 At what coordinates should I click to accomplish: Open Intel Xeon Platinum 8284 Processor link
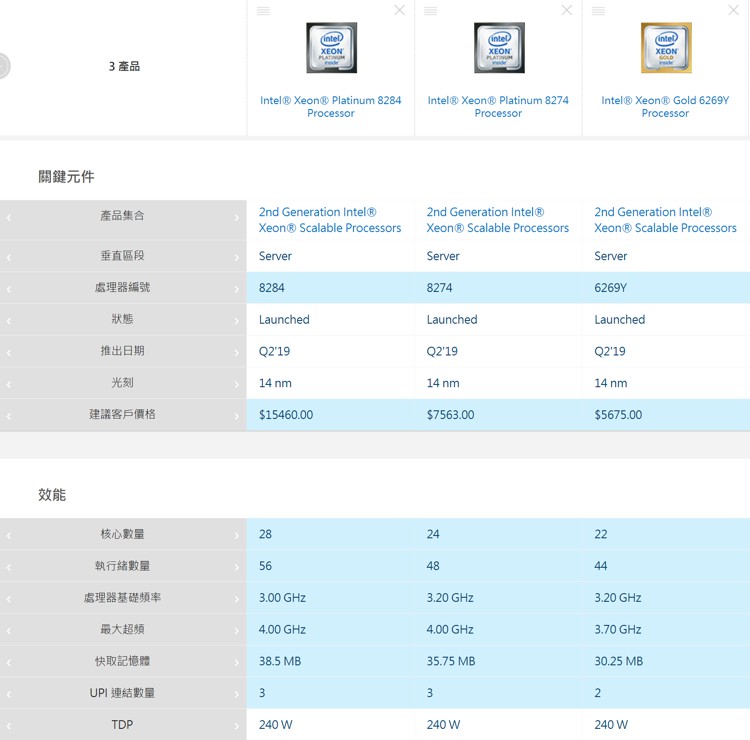(331, 107)
